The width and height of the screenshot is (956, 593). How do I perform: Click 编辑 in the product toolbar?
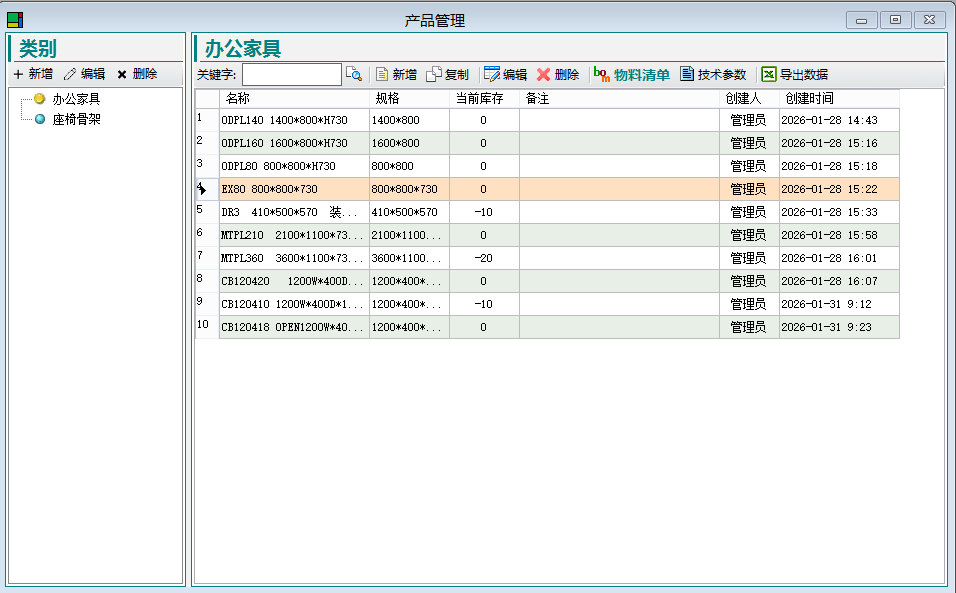[x=505, y=74]
